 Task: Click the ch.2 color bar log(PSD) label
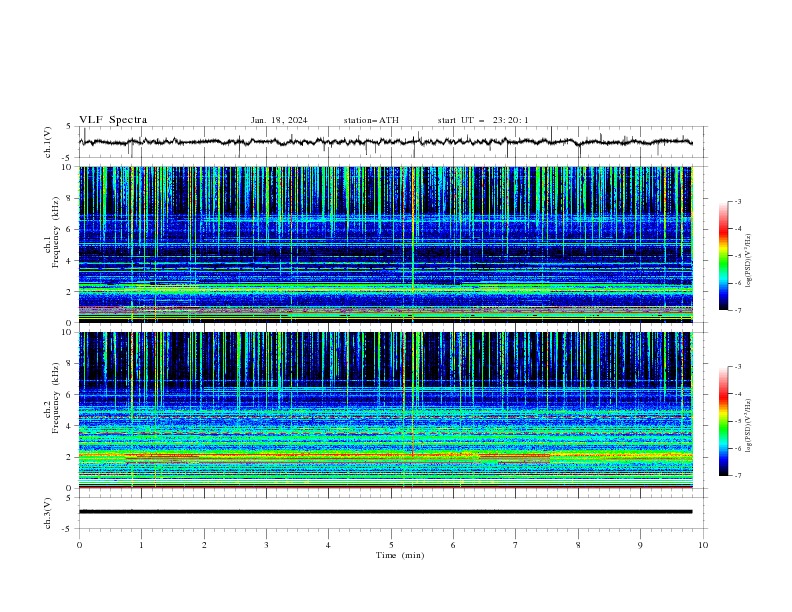(749, 426)
